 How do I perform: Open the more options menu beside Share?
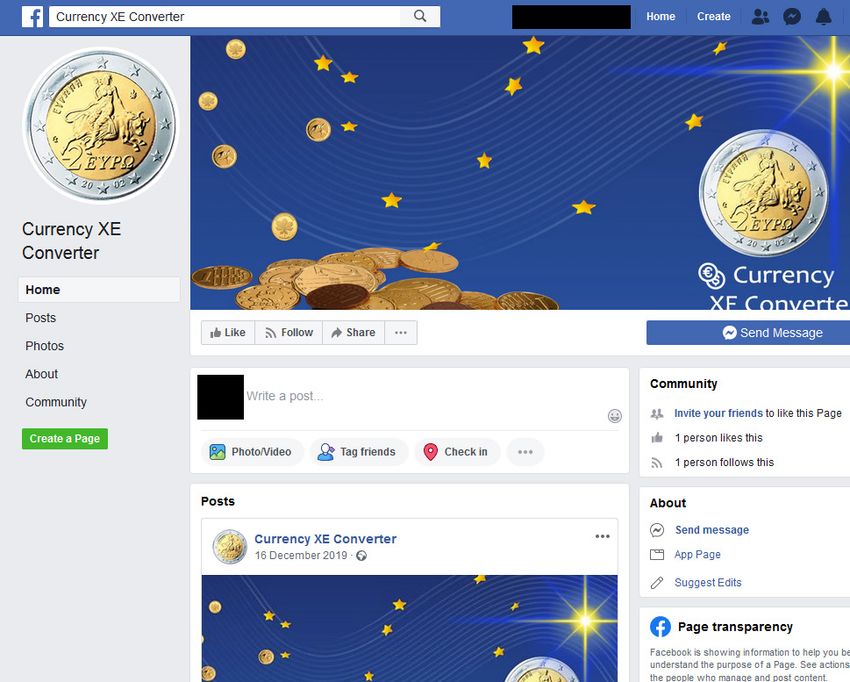pos(401,332)
